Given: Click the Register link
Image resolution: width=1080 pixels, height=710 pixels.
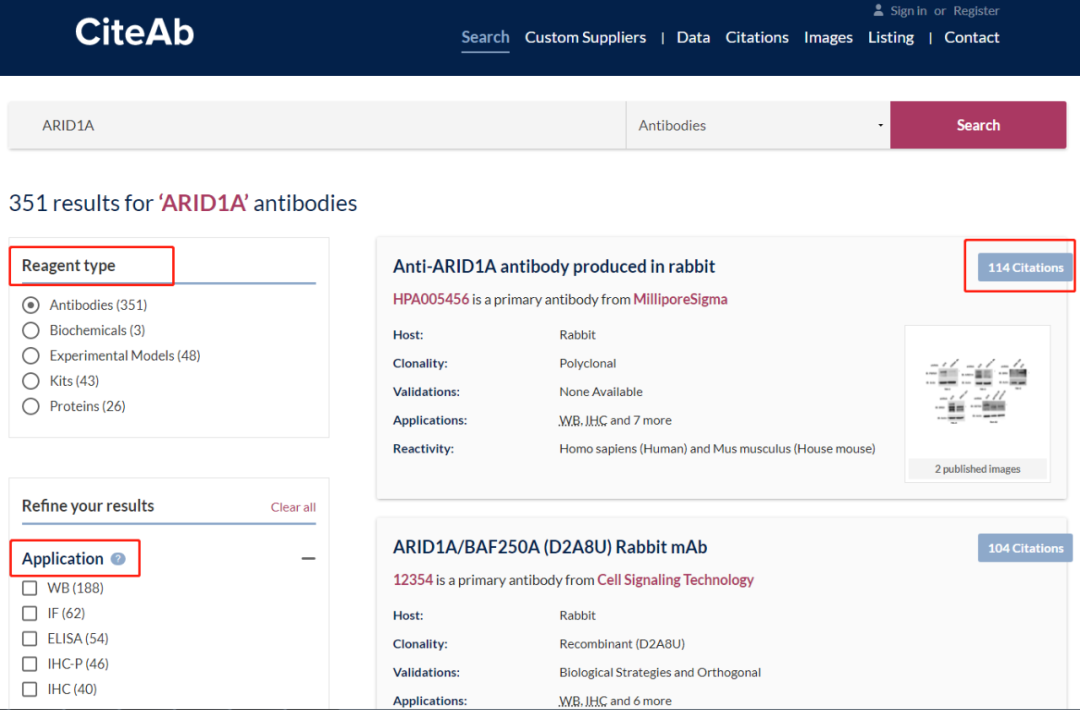Looking at the screenshot, I should pos(976,10).
